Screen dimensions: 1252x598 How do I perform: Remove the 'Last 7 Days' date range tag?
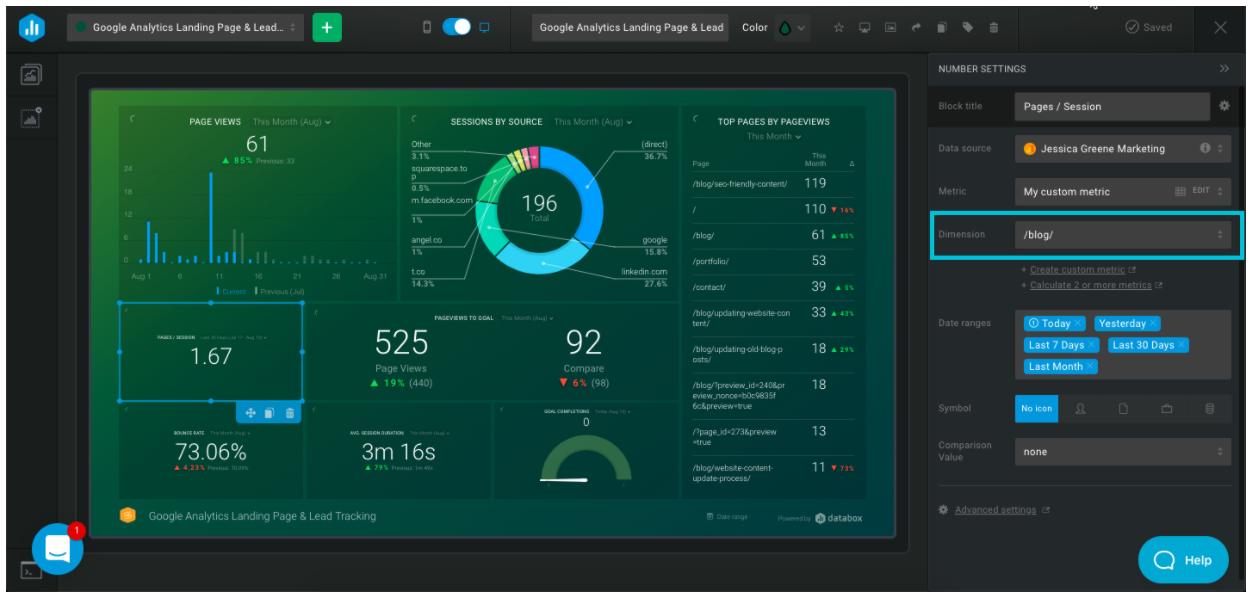(1091, 345)
